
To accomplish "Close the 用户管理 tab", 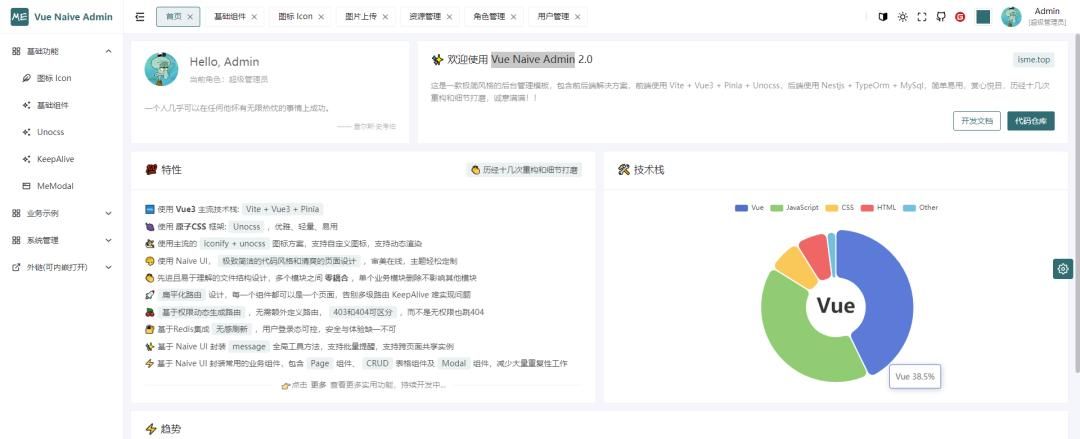I will 577,17.
